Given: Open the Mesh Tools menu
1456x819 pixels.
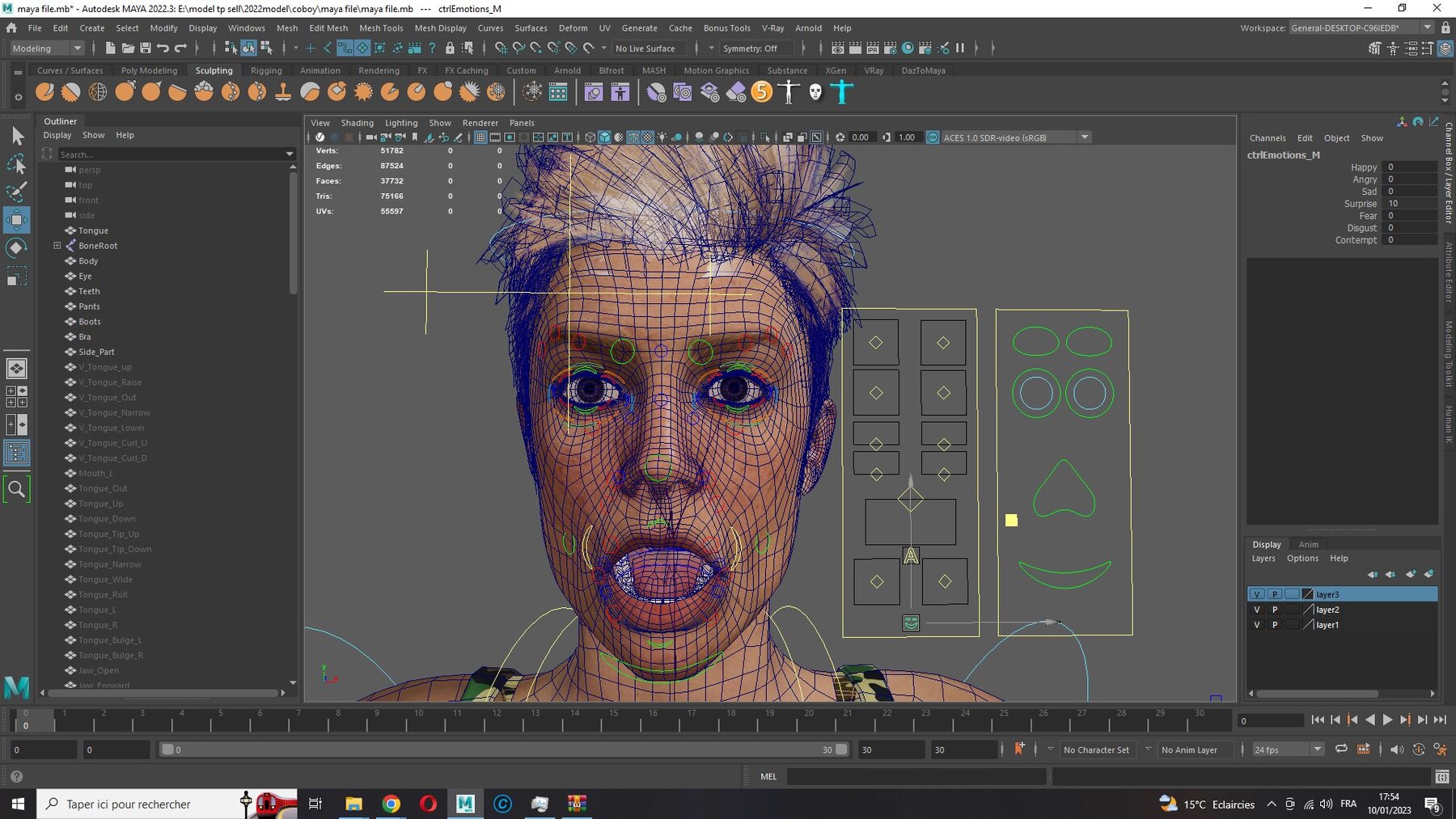Looking at the screenshot, I should tap(381, 27).
